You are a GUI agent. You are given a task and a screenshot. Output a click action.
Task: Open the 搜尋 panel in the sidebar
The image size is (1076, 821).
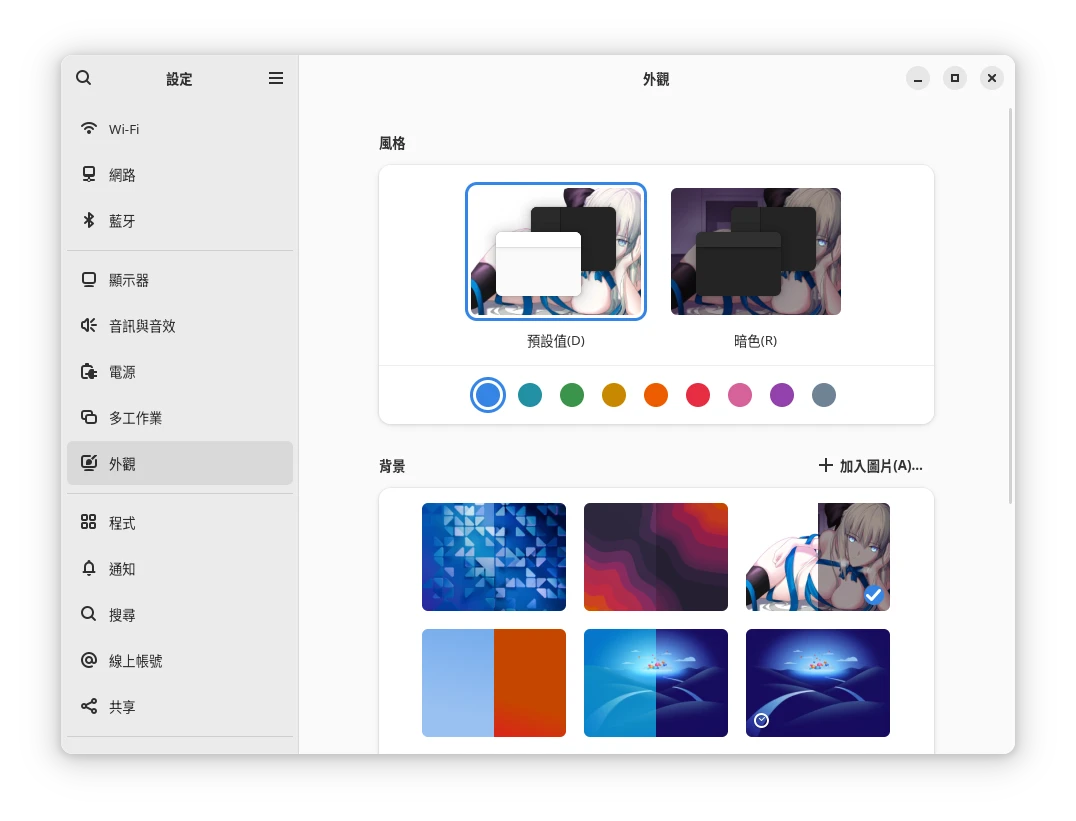click(x=180, y=614)
